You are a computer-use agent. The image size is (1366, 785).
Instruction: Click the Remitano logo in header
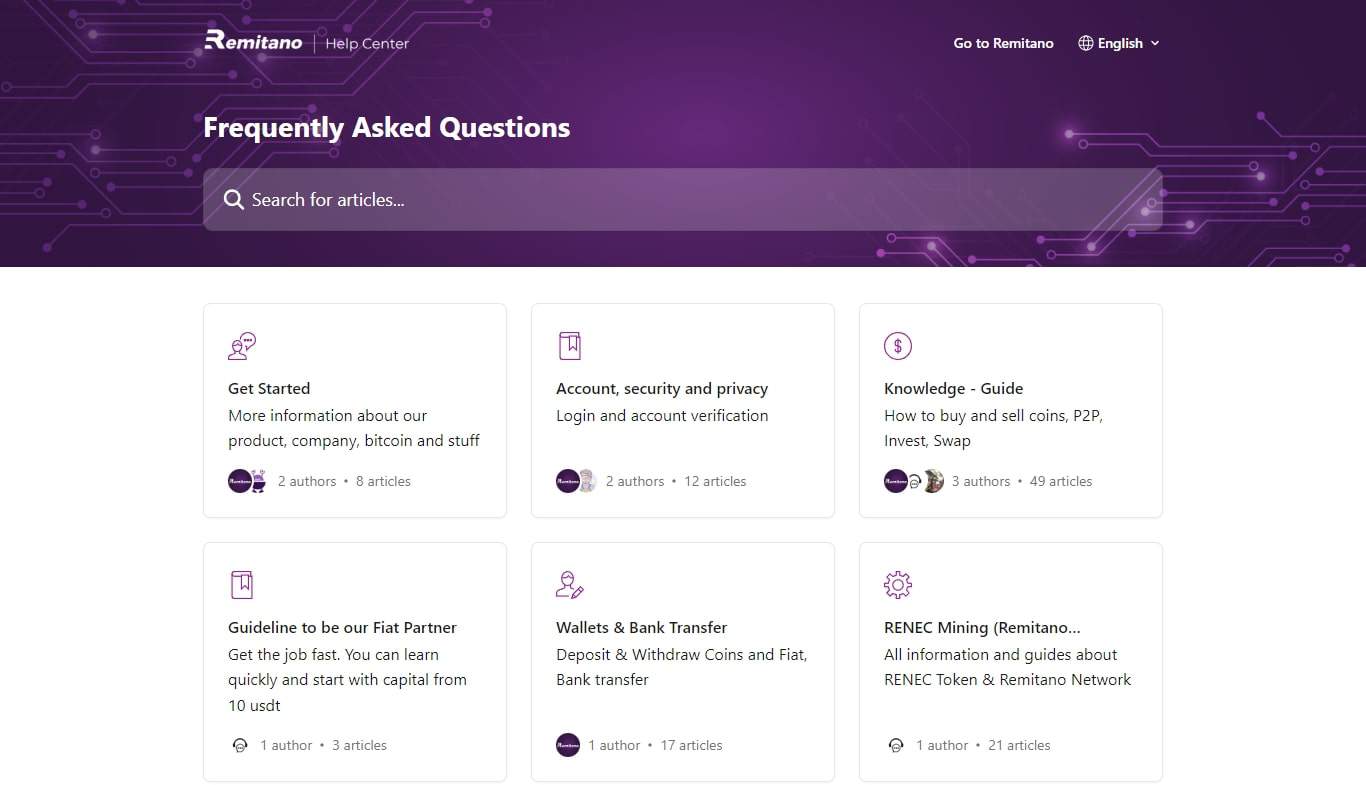pyautogui.click(x=253, y=41)
